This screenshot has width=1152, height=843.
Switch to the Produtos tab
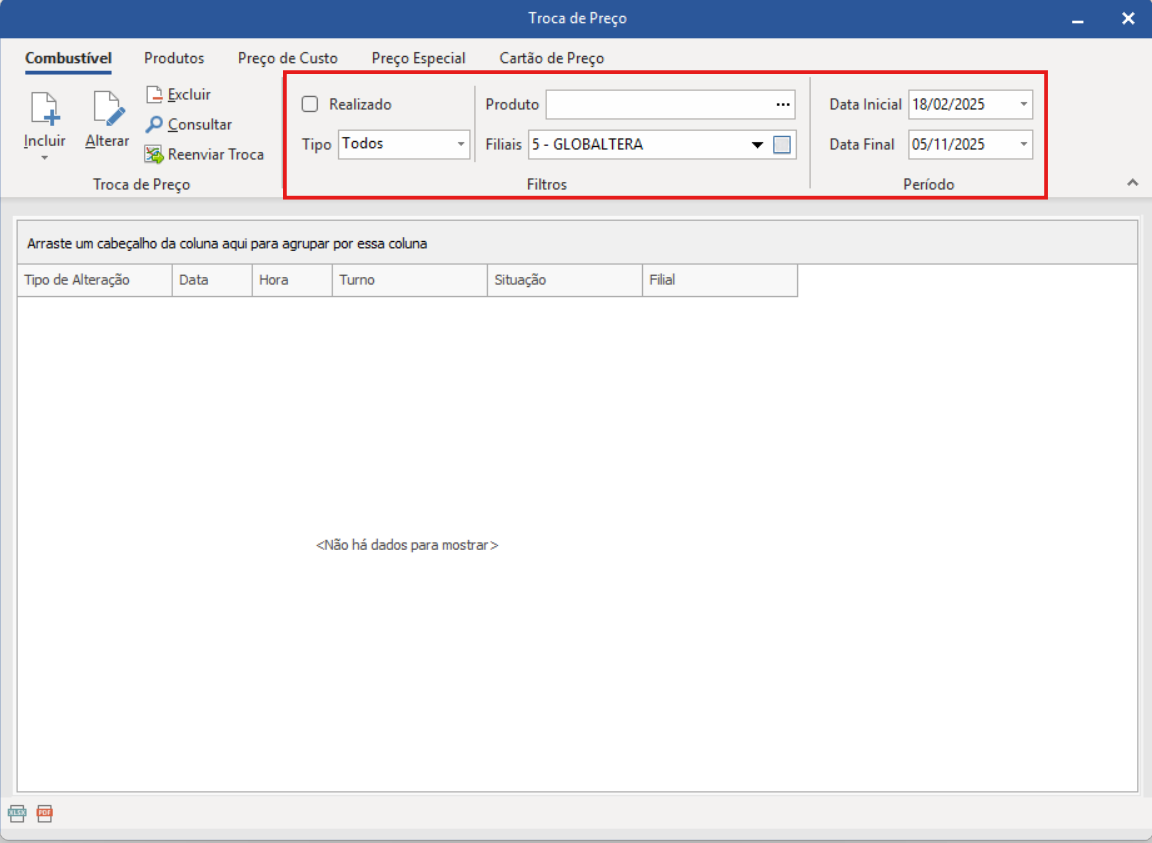point(174,58)
